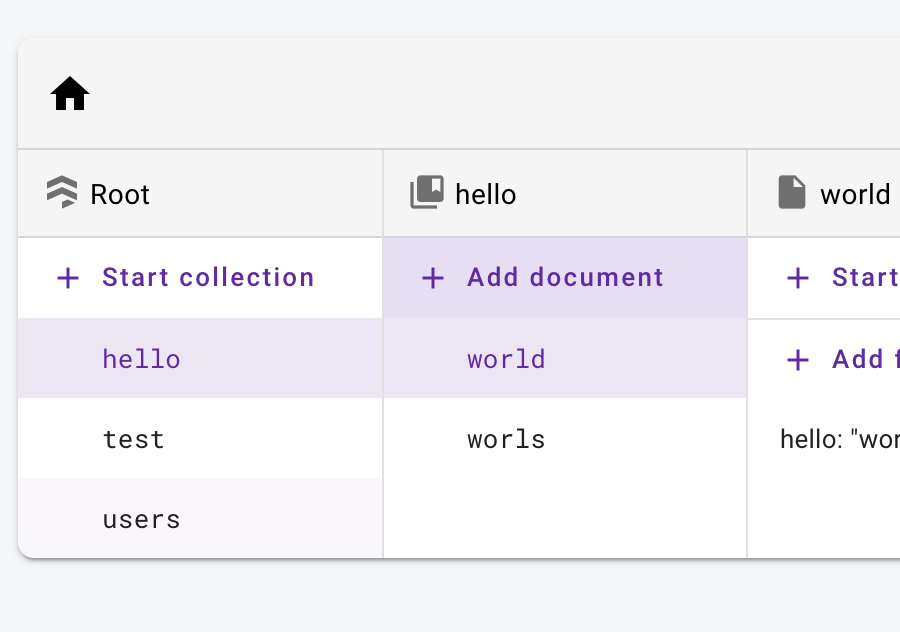
Task: Open the test collection
Action: click(134, 439)
